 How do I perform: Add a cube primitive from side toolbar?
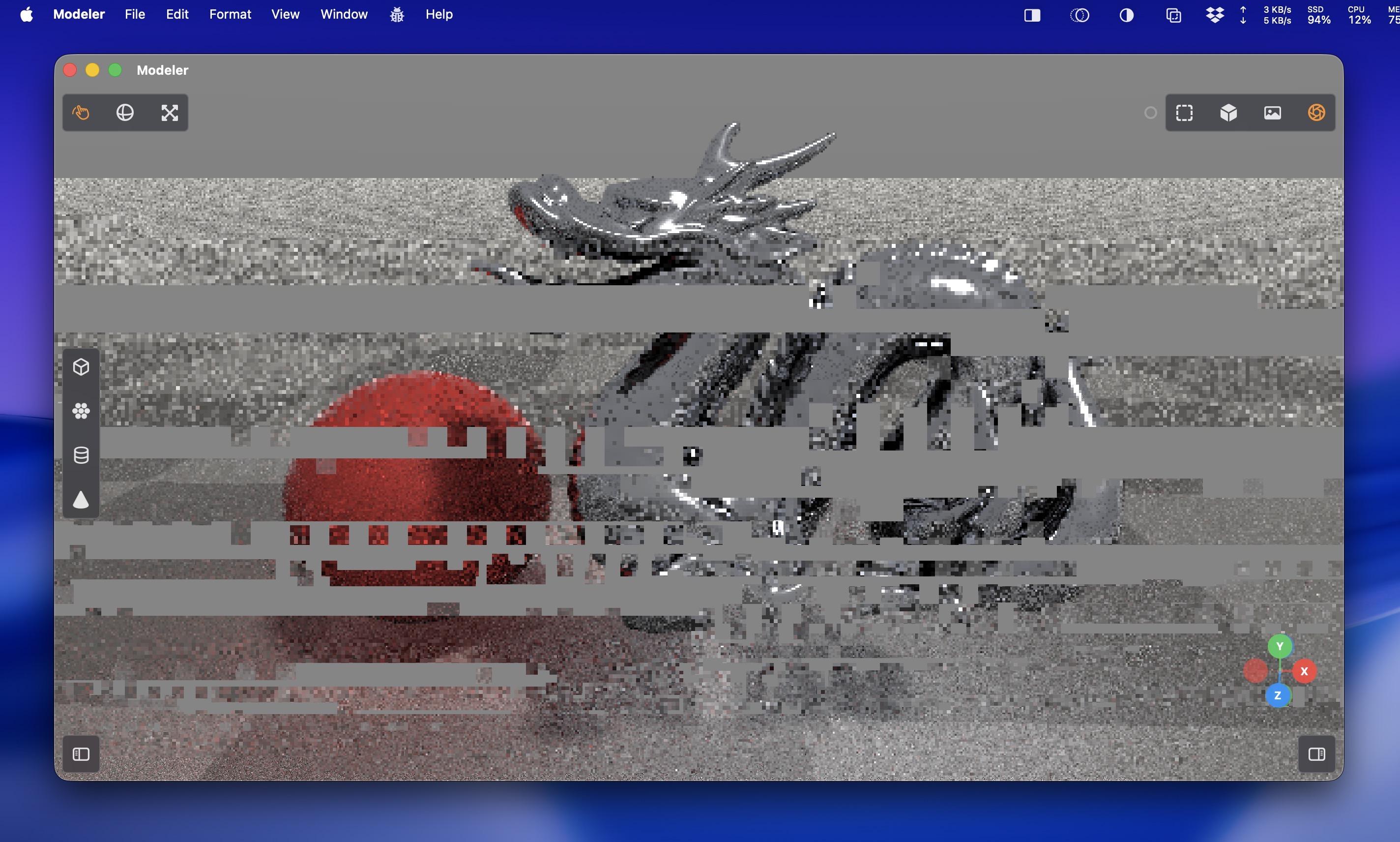click(x=81, y=367)
